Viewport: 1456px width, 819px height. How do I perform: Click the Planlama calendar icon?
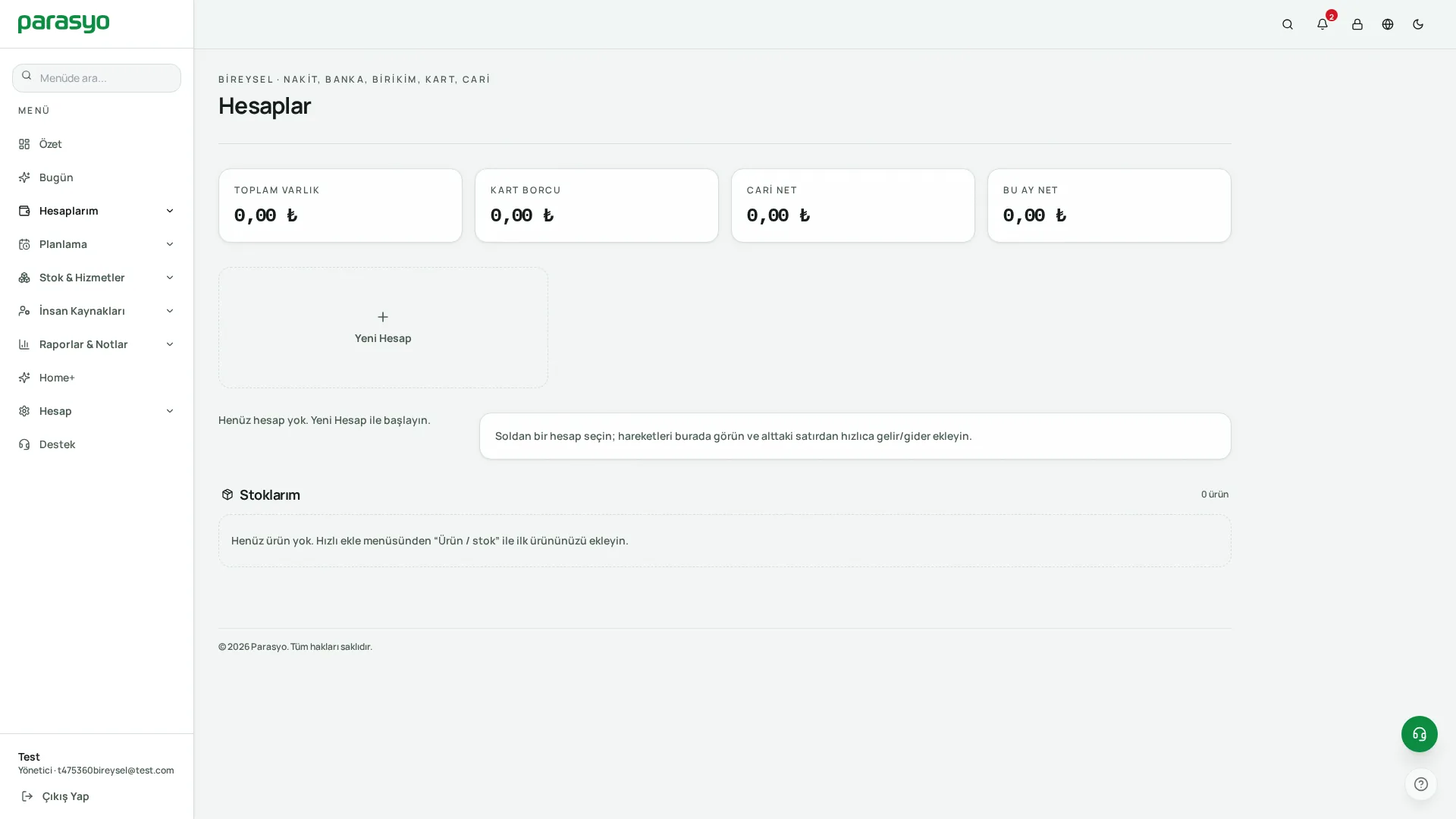pos(24,244)
